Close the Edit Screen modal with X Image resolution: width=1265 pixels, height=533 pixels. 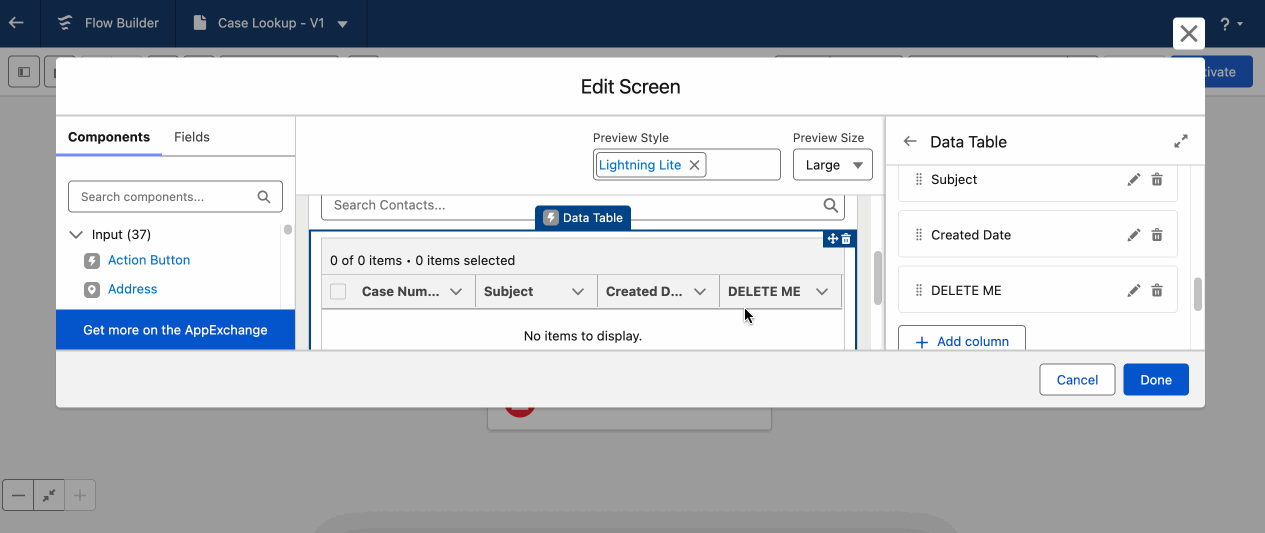(1188, 33)
